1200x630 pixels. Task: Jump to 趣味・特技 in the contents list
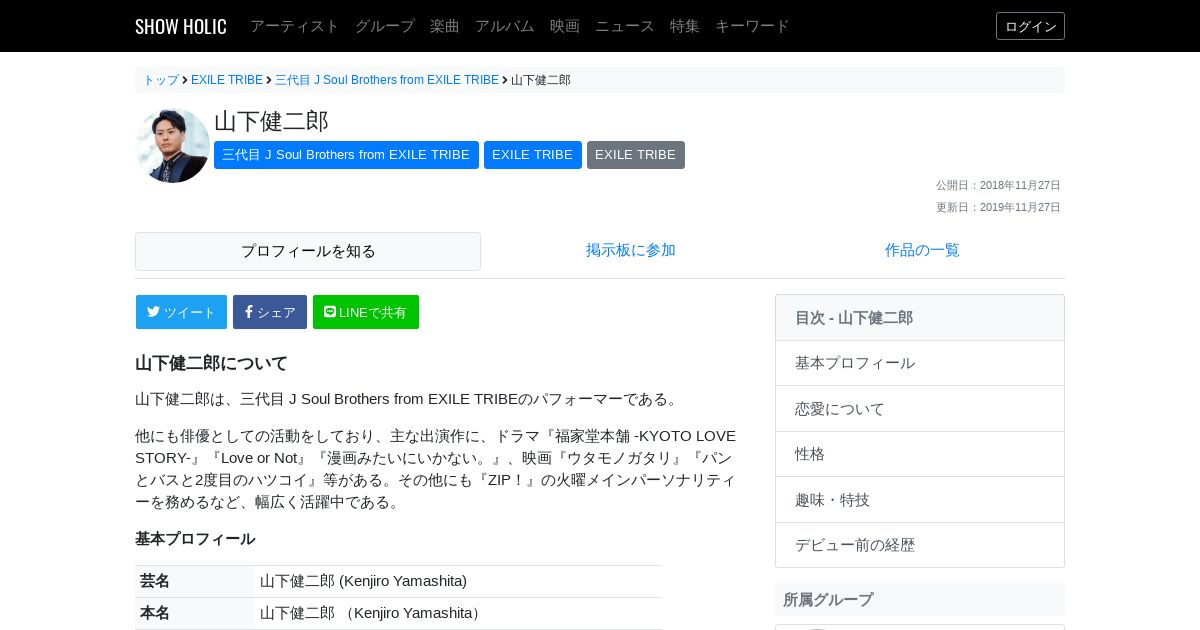click(x=920, y=500)
